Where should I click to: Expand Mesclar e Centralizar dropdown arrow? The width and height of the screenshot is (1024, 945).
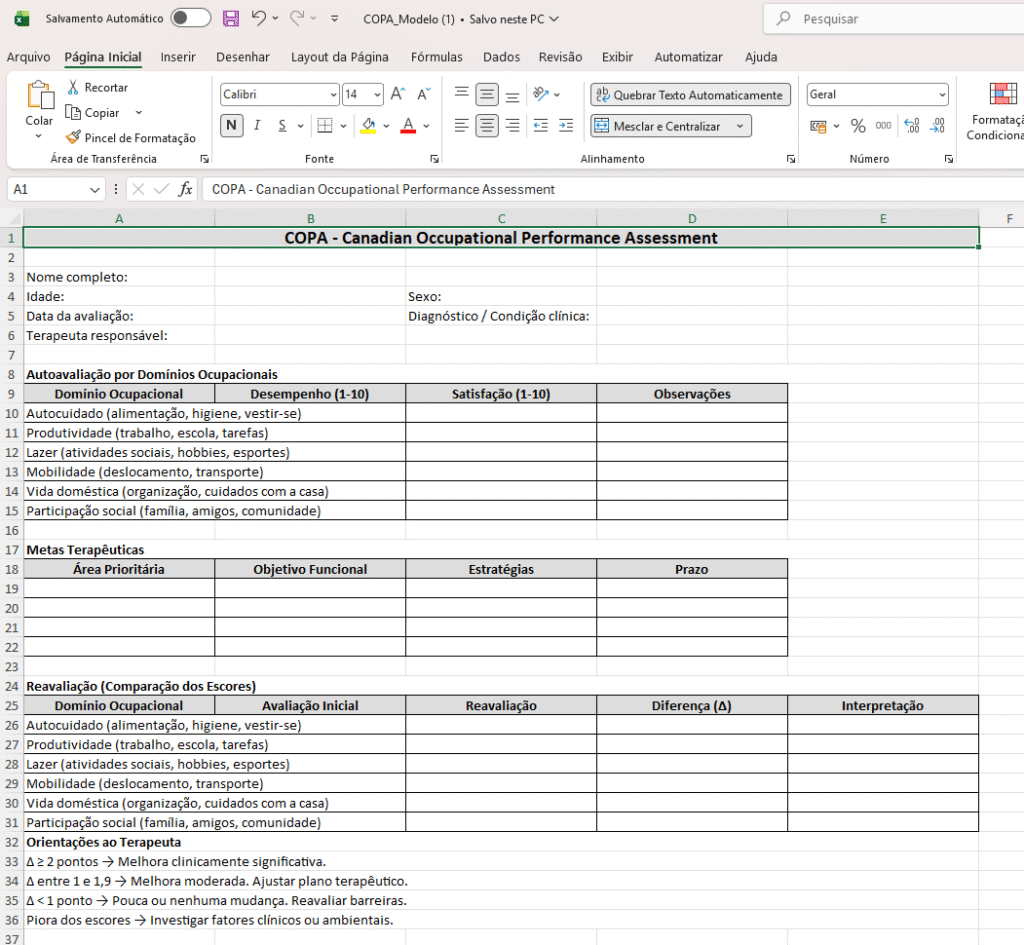click(740, 126)
